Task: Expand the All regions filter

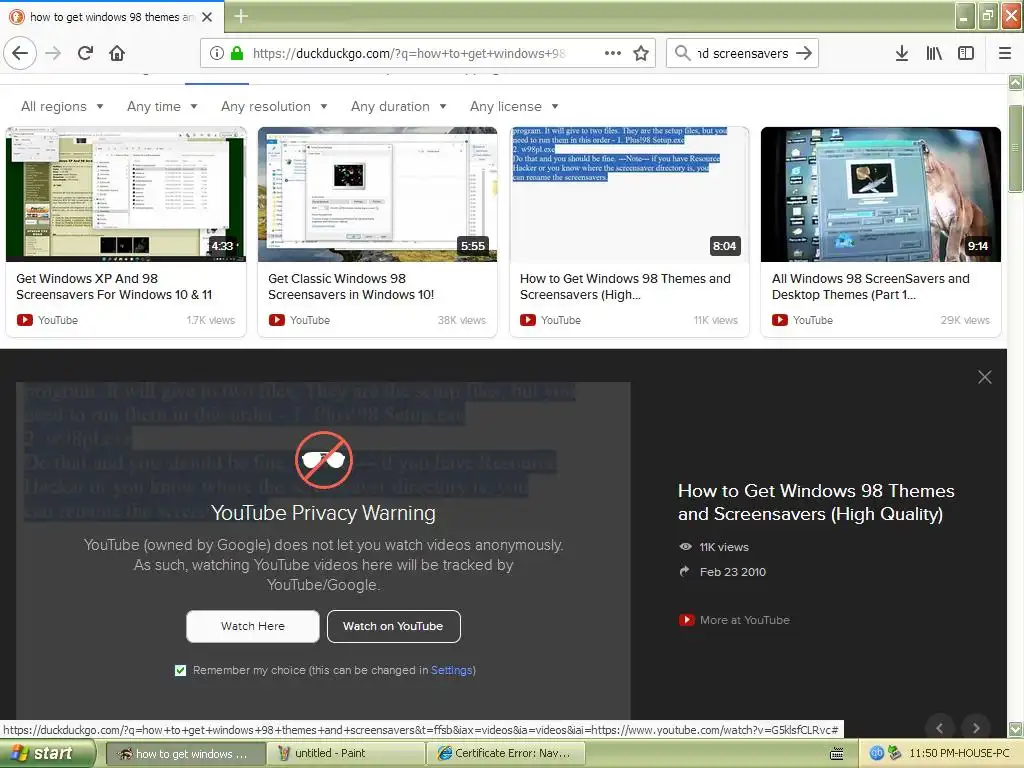Action: point(62,106)
